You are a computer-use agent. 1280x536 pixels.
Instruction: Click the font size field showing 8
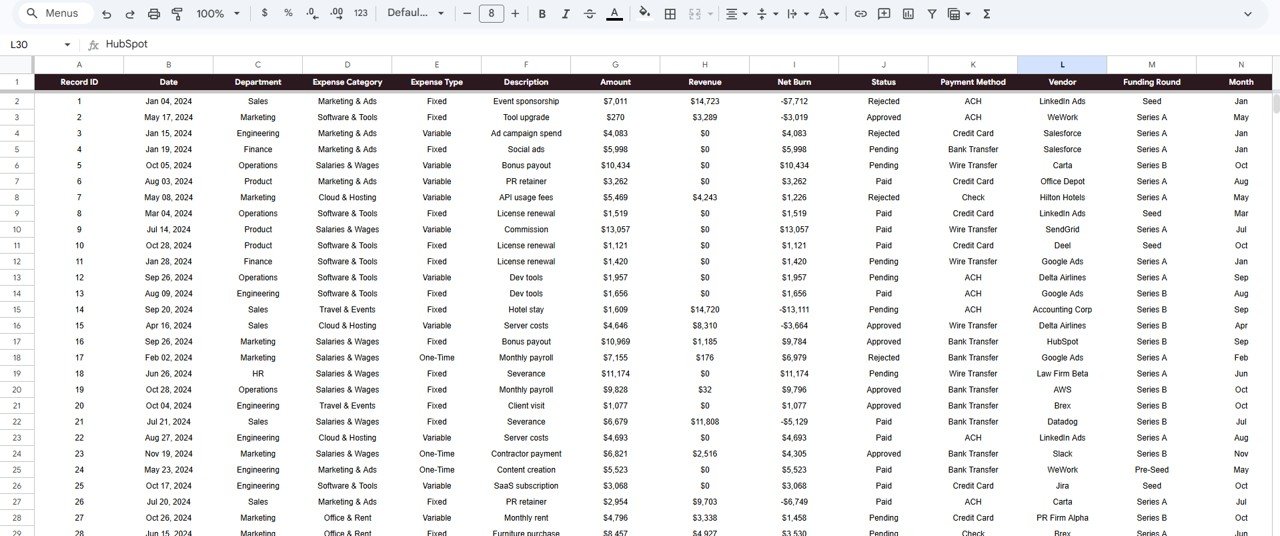coord(491,14)
